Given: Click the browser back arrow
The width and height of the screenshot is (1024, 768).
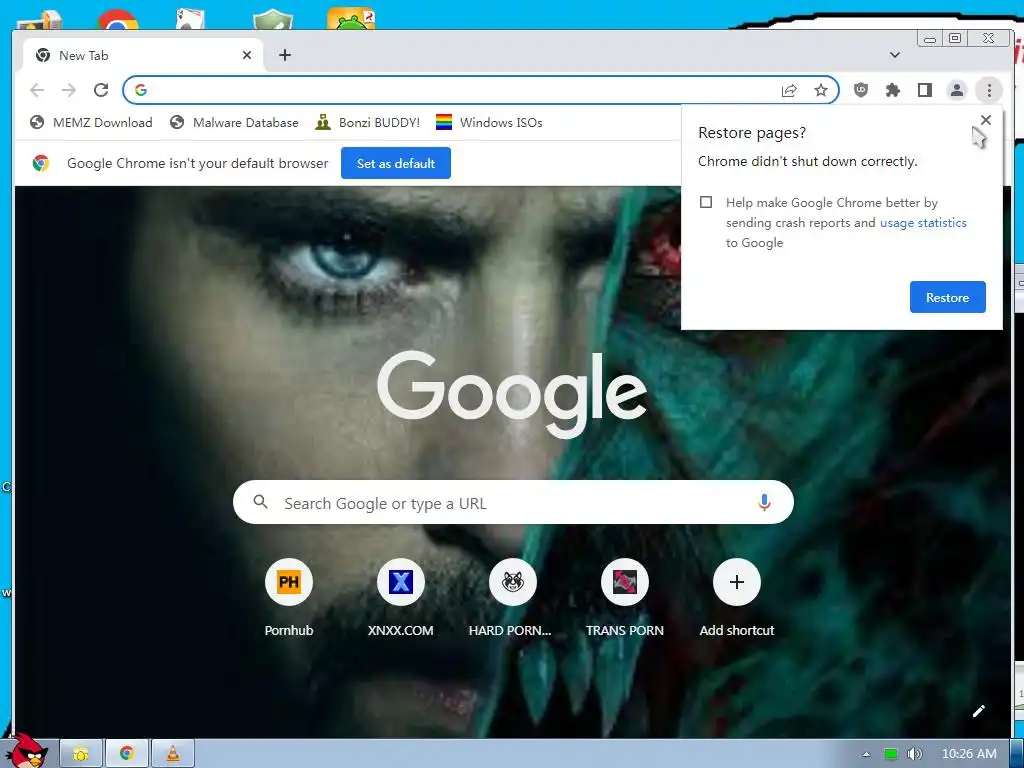Looking at the screenshot, I should point(37,90).
